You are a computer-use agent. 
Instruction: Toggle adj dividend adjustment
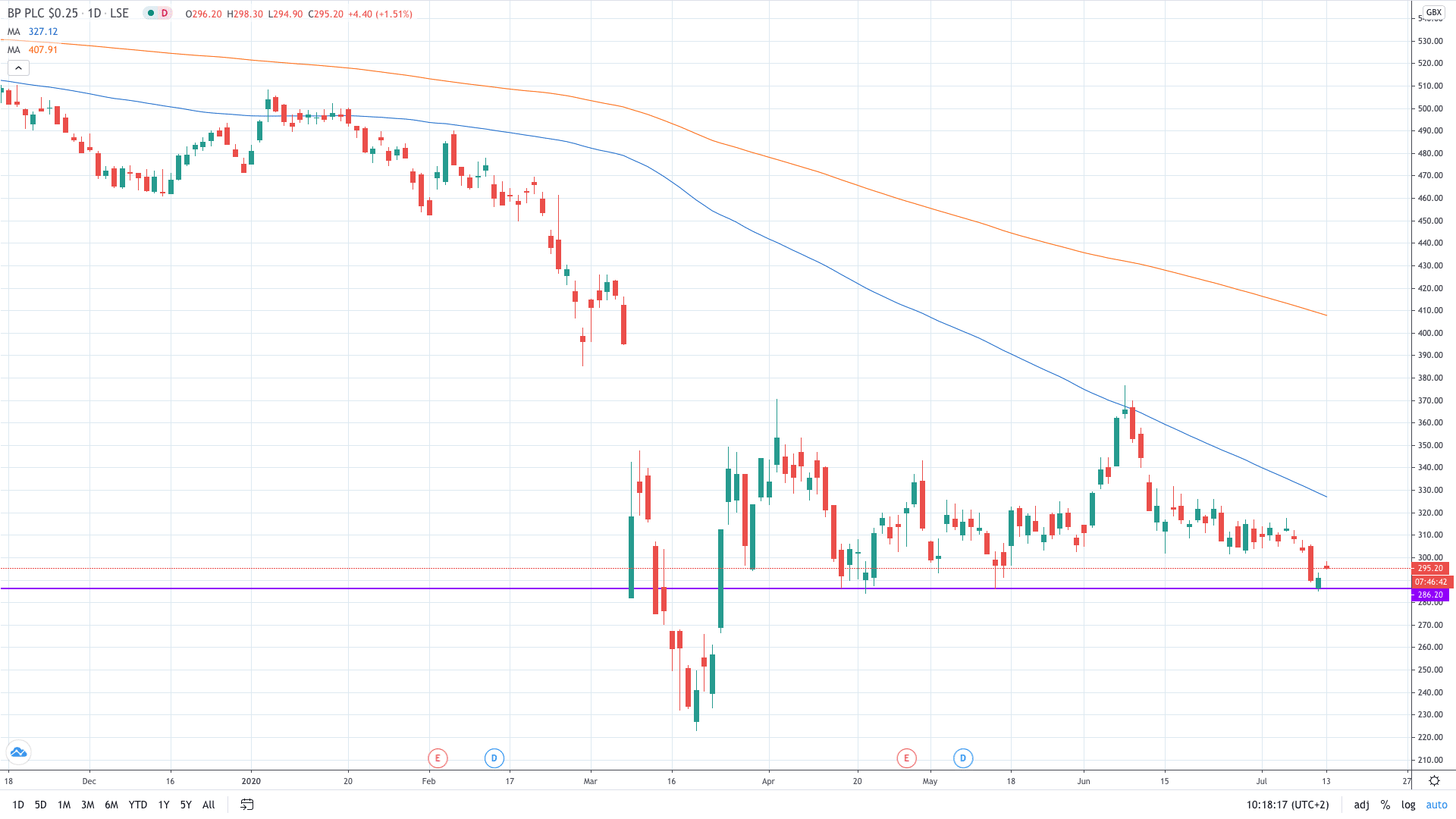[1362, 805]
